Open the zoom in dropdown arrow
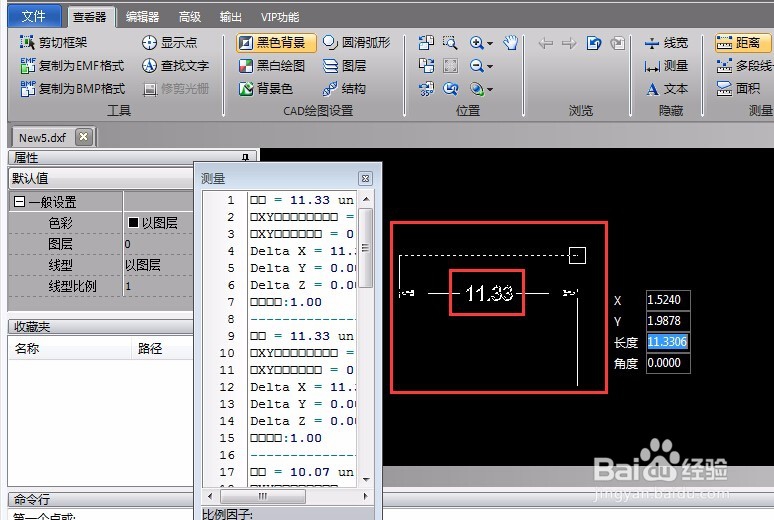The width and height of the screenshot is (774, 520). [x=490, y=43]
